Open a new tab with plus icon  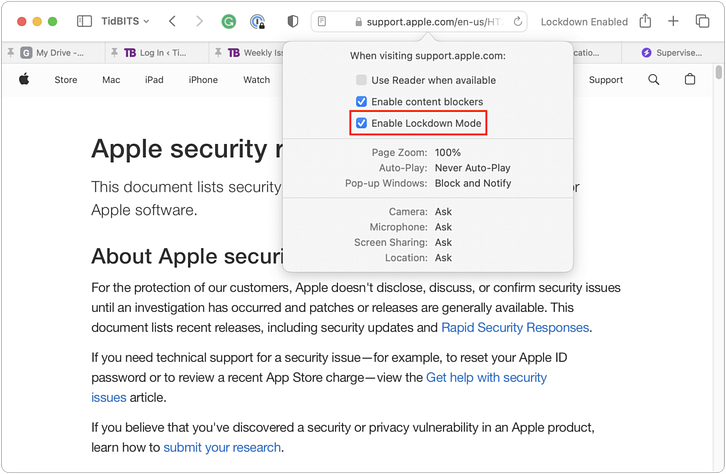tap(674, 21)
